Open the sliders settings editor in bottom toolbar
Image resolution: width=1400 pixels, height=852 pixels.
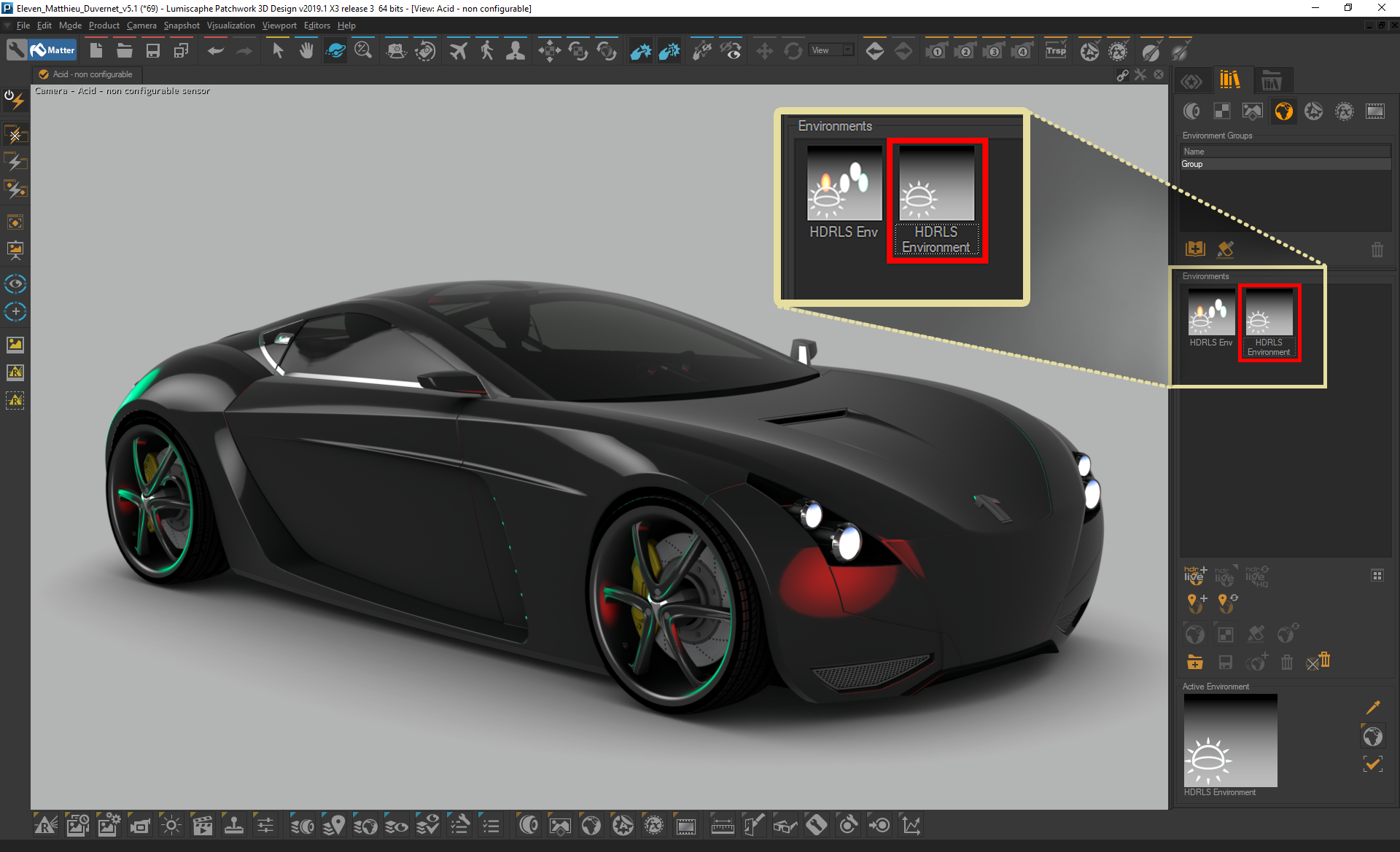[265, 825]
